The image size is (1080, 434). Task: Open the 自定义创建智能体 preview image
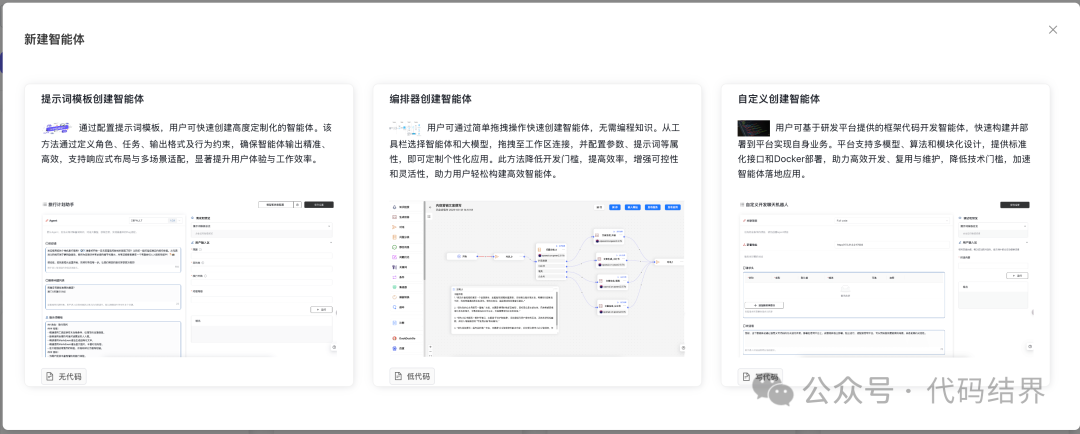click(885, 275)
